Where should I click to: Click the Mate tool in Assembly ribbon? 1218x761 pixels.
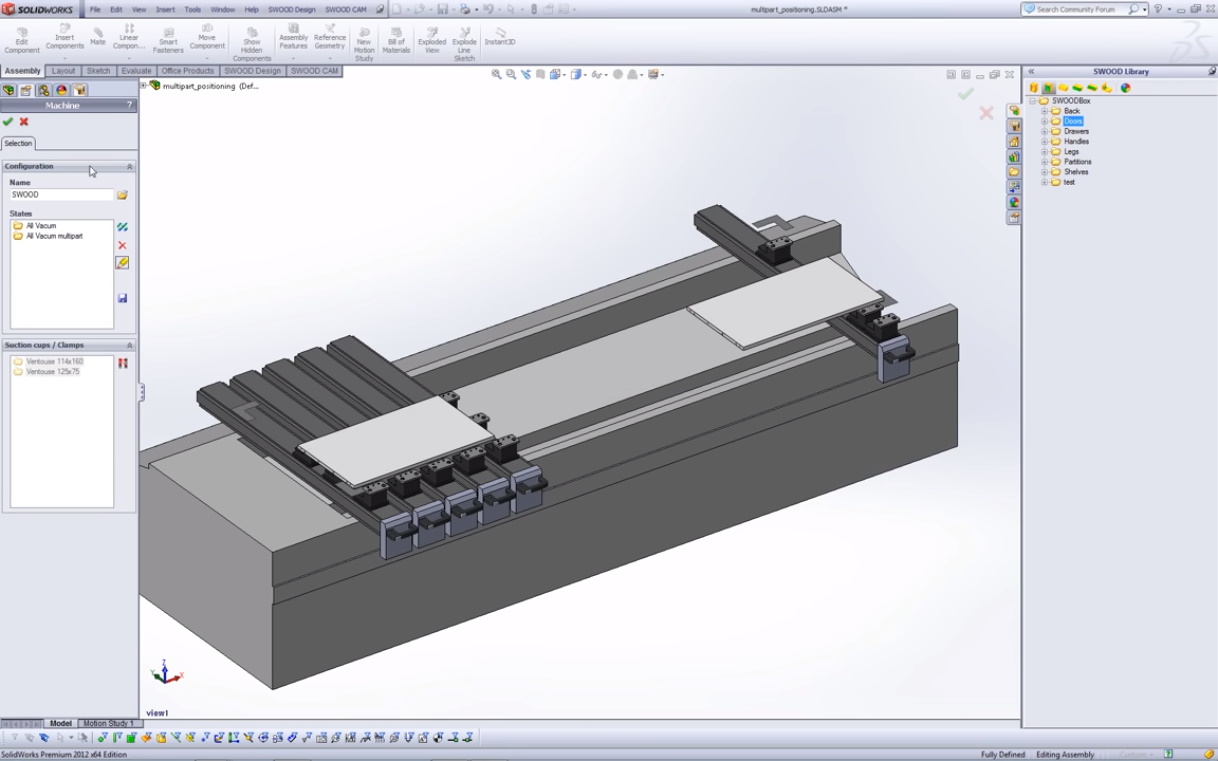(98, 37)
